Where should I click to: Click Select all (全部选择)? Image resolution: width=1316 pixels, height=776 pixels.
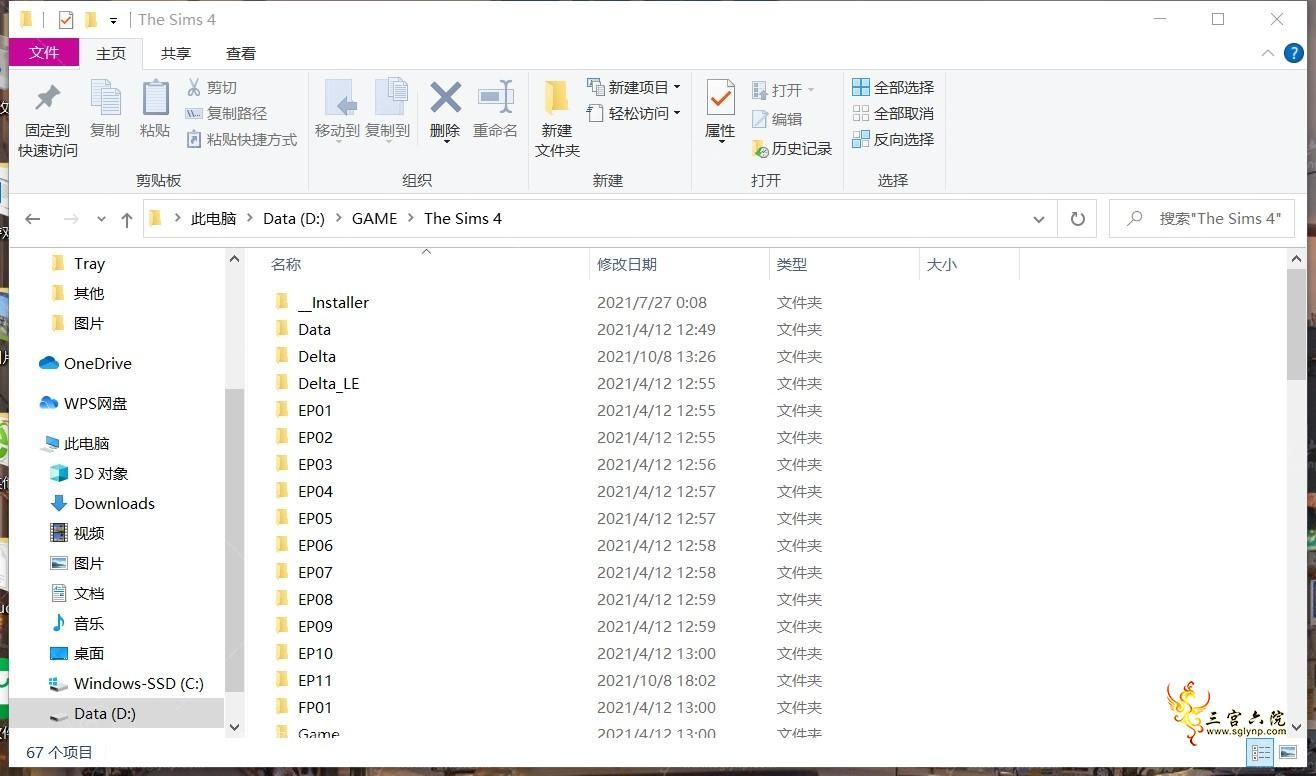pos(893,87)
